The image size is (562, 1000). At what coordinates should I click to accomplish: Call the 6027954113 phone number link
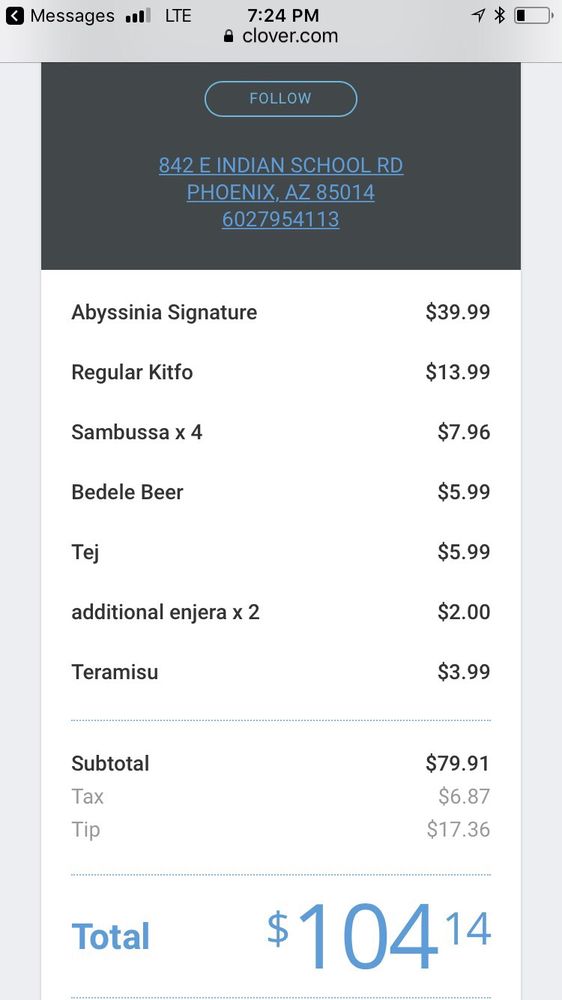point(281,219)
